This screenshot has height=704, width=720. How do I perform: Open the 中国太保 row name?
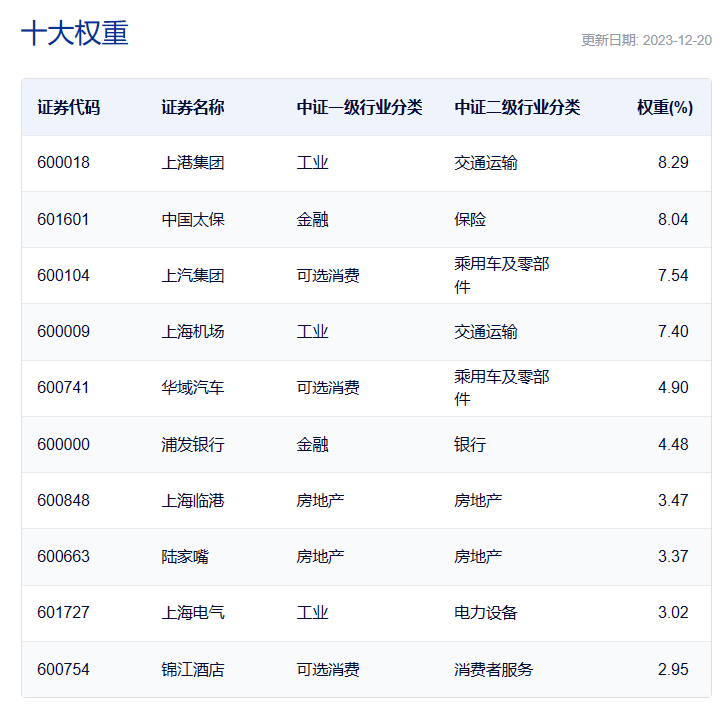pos(192,219)
